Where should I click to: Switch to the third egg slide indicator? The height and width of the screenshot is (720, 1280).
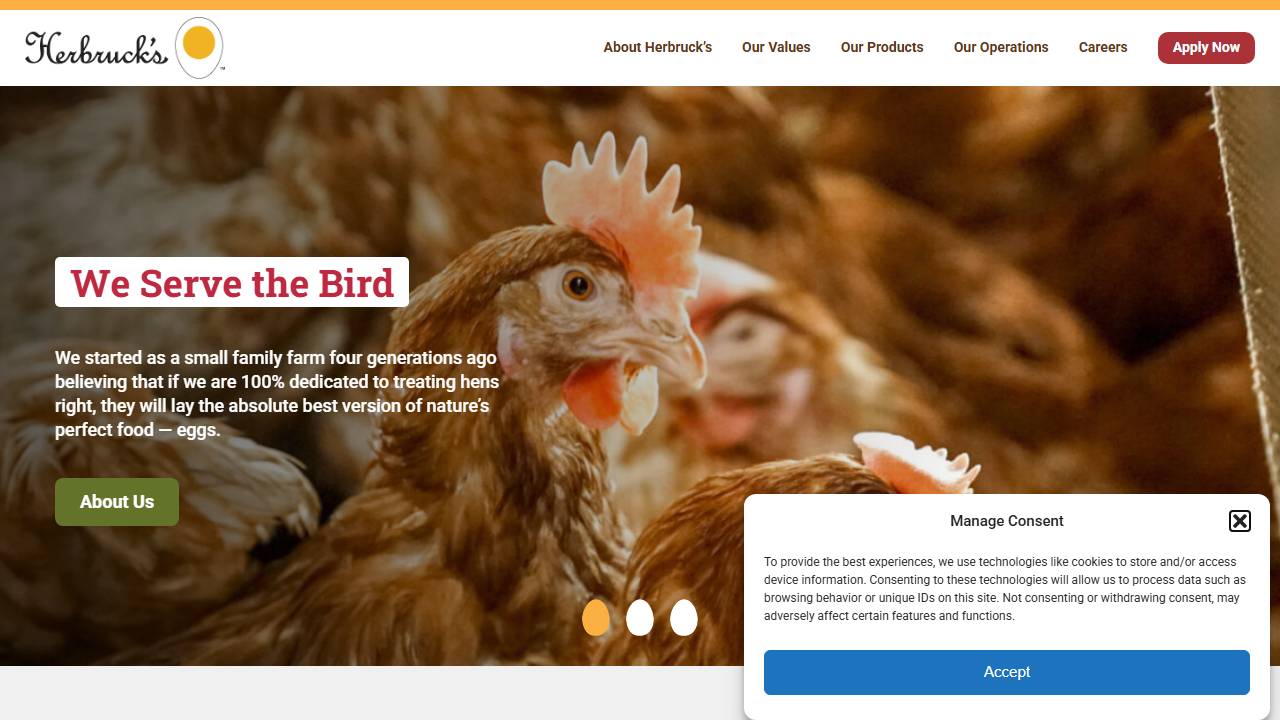click(684, 618)
